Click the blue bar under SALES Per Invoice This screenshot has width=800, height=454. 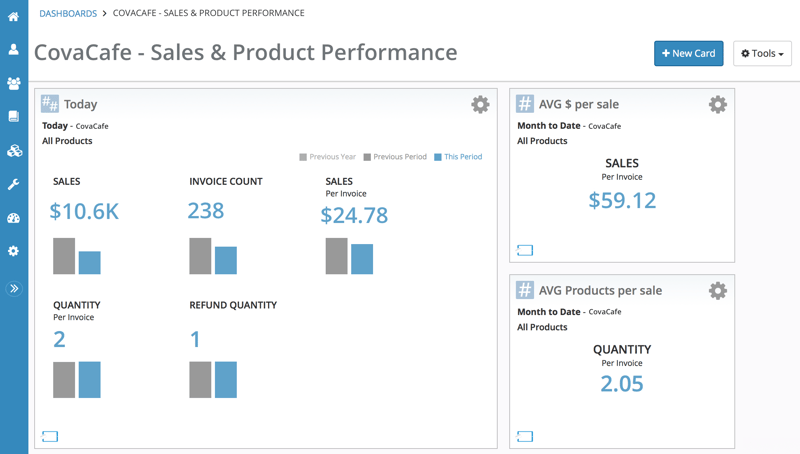[x=362, y=259]
